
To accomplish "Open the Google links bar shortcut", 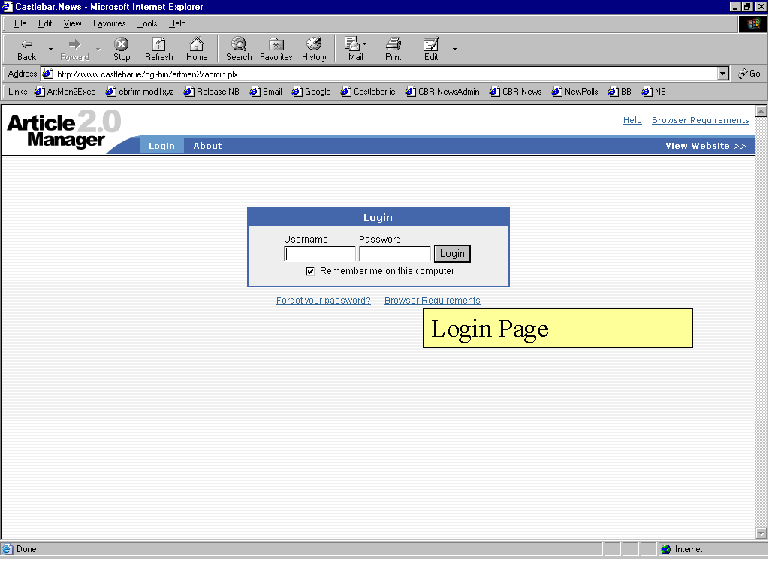I will coord(311,92).
